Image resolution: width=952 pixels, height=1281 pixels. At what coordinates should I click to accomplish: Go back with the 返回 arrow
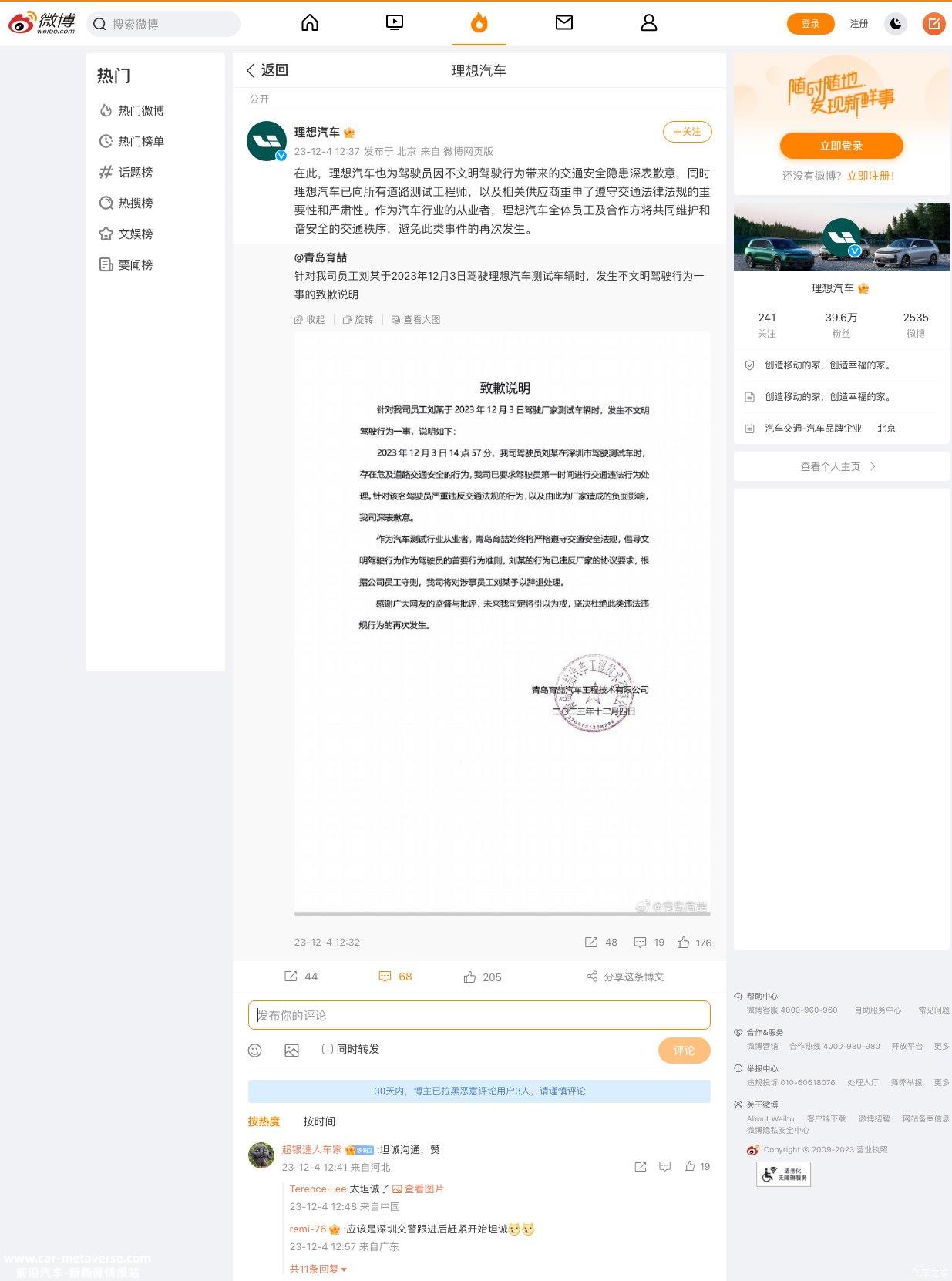coord(267,70)
